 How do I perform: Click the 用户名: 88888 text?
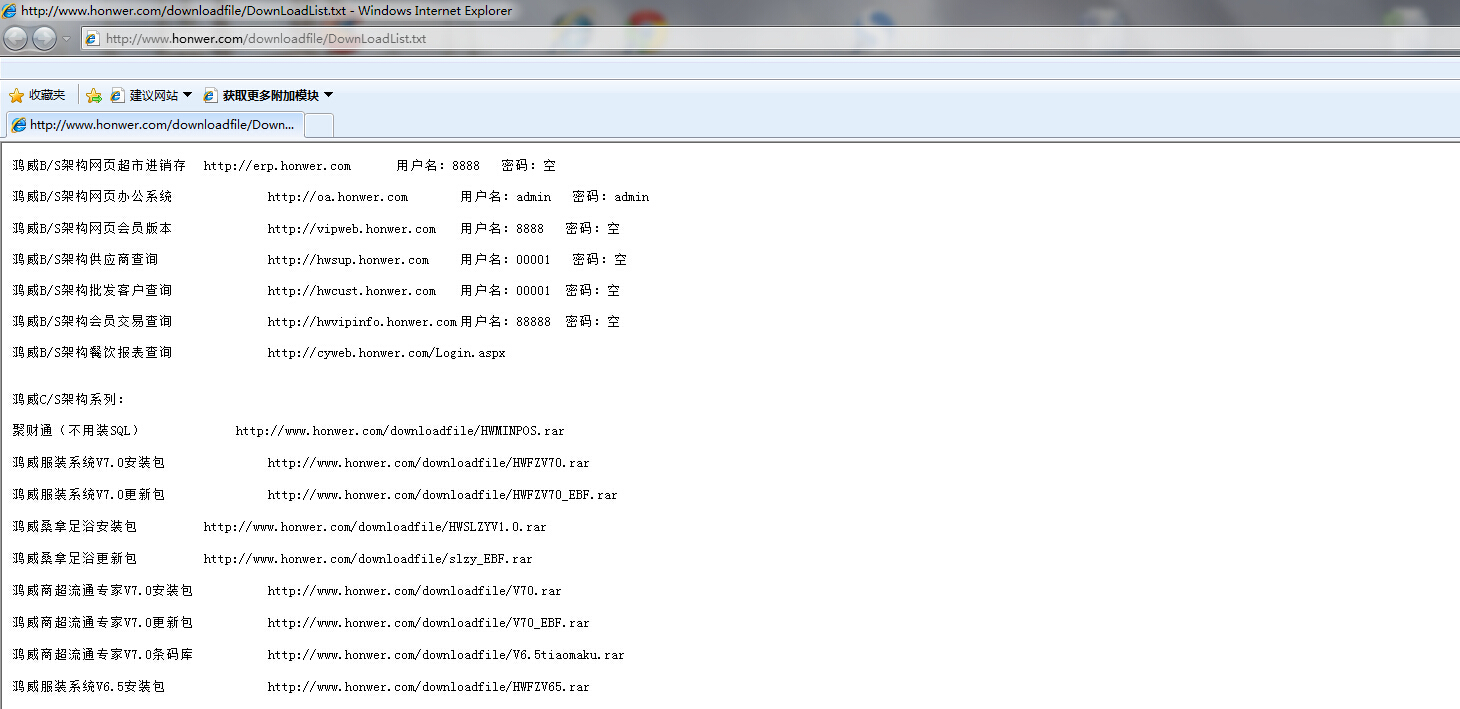coord(505,322)
